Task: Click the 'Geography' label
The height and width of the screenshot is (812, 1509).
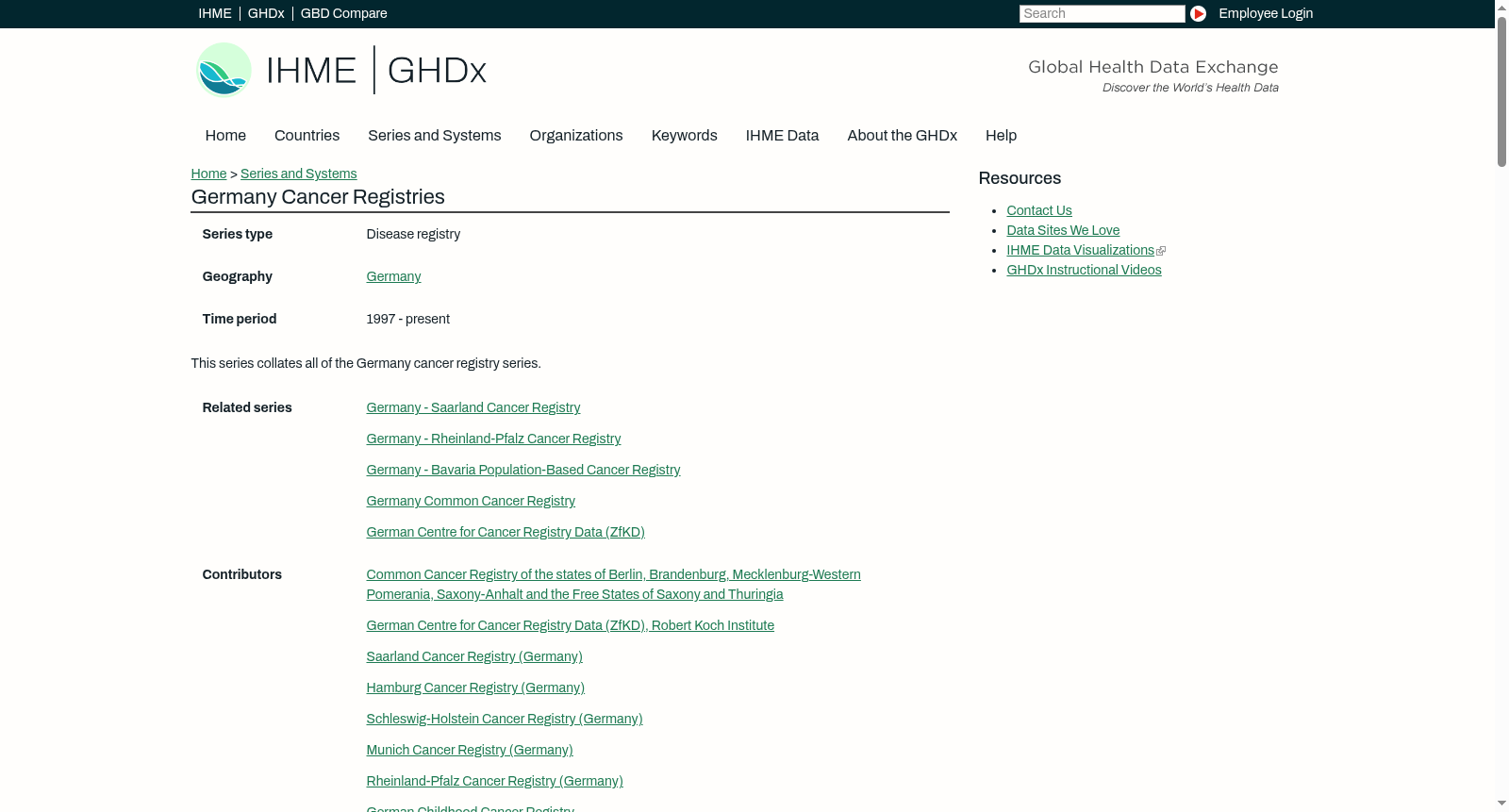Action: click(237, 276)
